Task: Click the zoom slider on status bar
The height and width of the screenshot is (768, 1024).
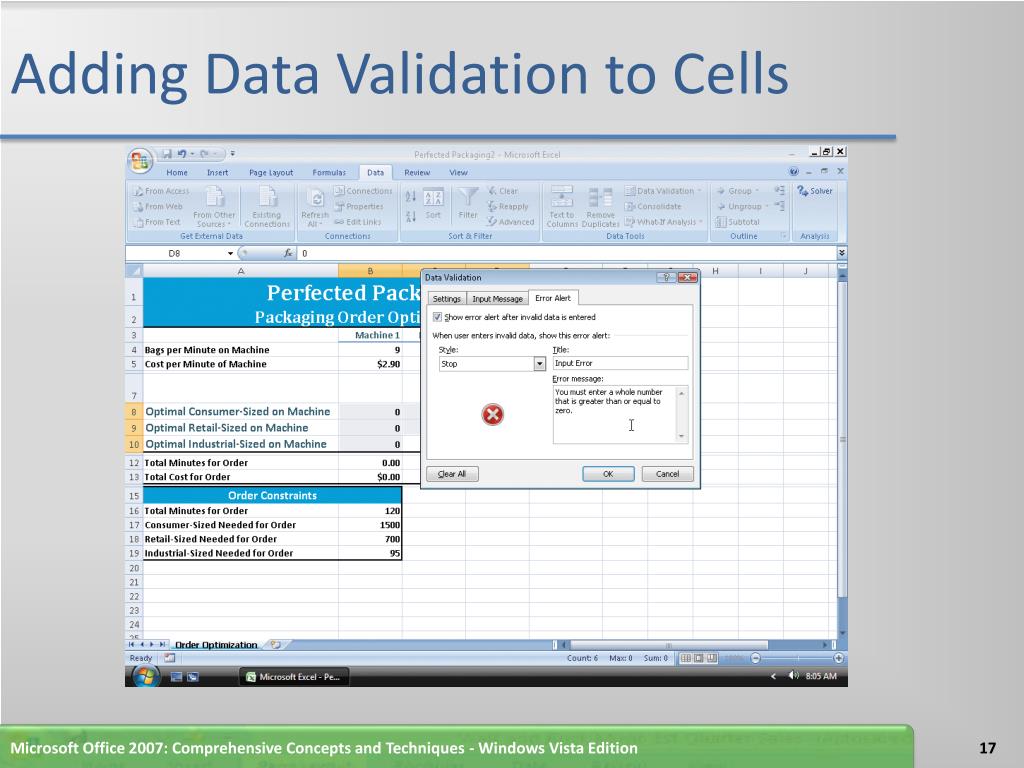Action: 797,658
